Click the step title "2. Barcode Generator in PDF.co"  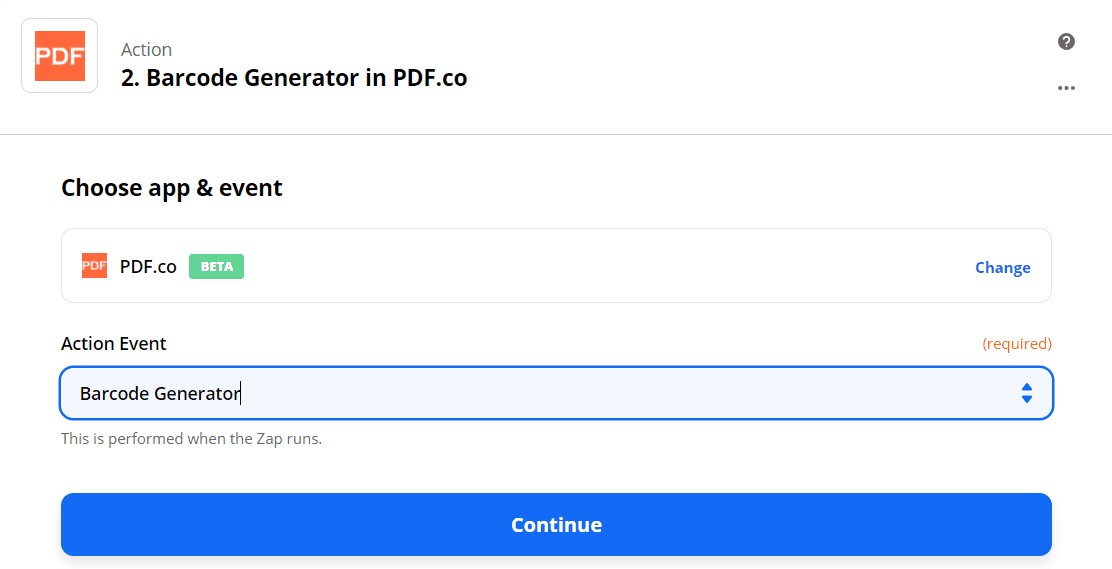[x=294, y=78]
